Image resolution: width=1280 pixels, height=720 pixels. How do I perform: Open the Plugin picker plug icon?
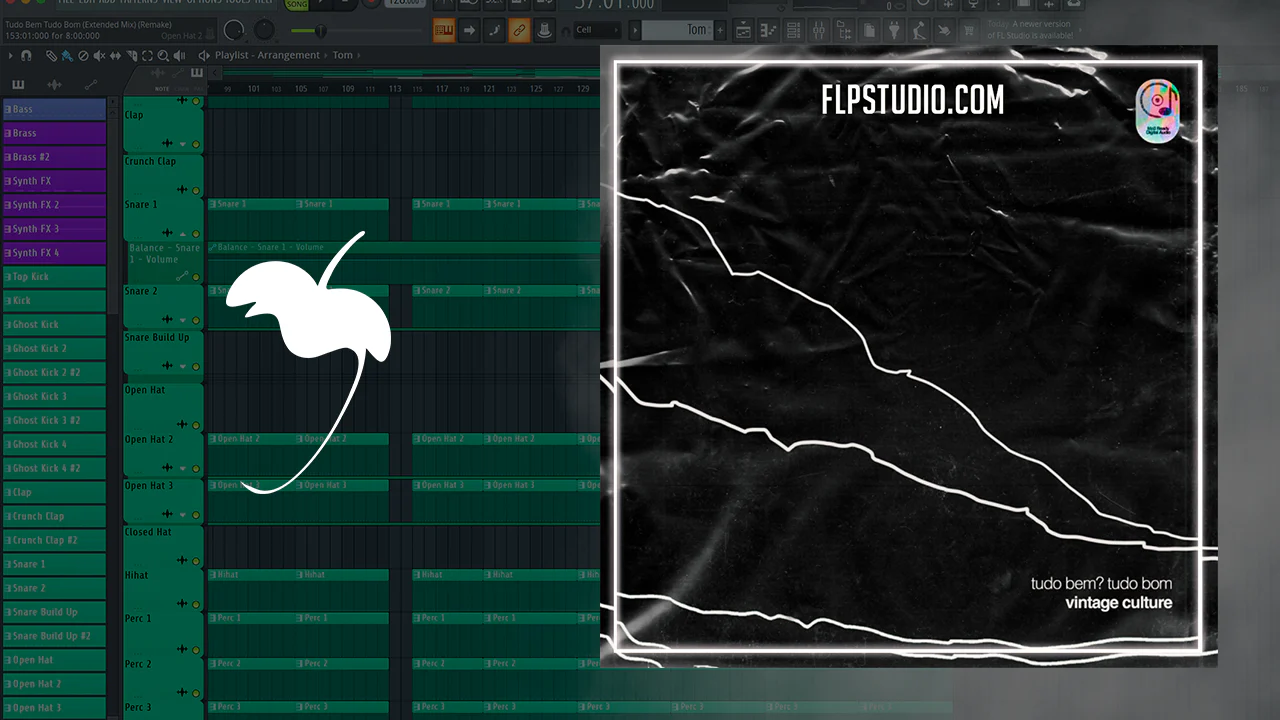[x=894, y=31]
